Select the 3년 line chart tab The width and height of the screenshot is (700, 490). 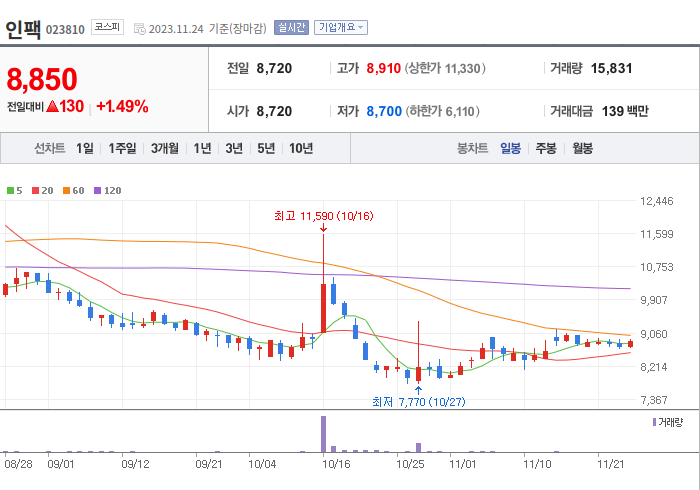coord(234,148)
